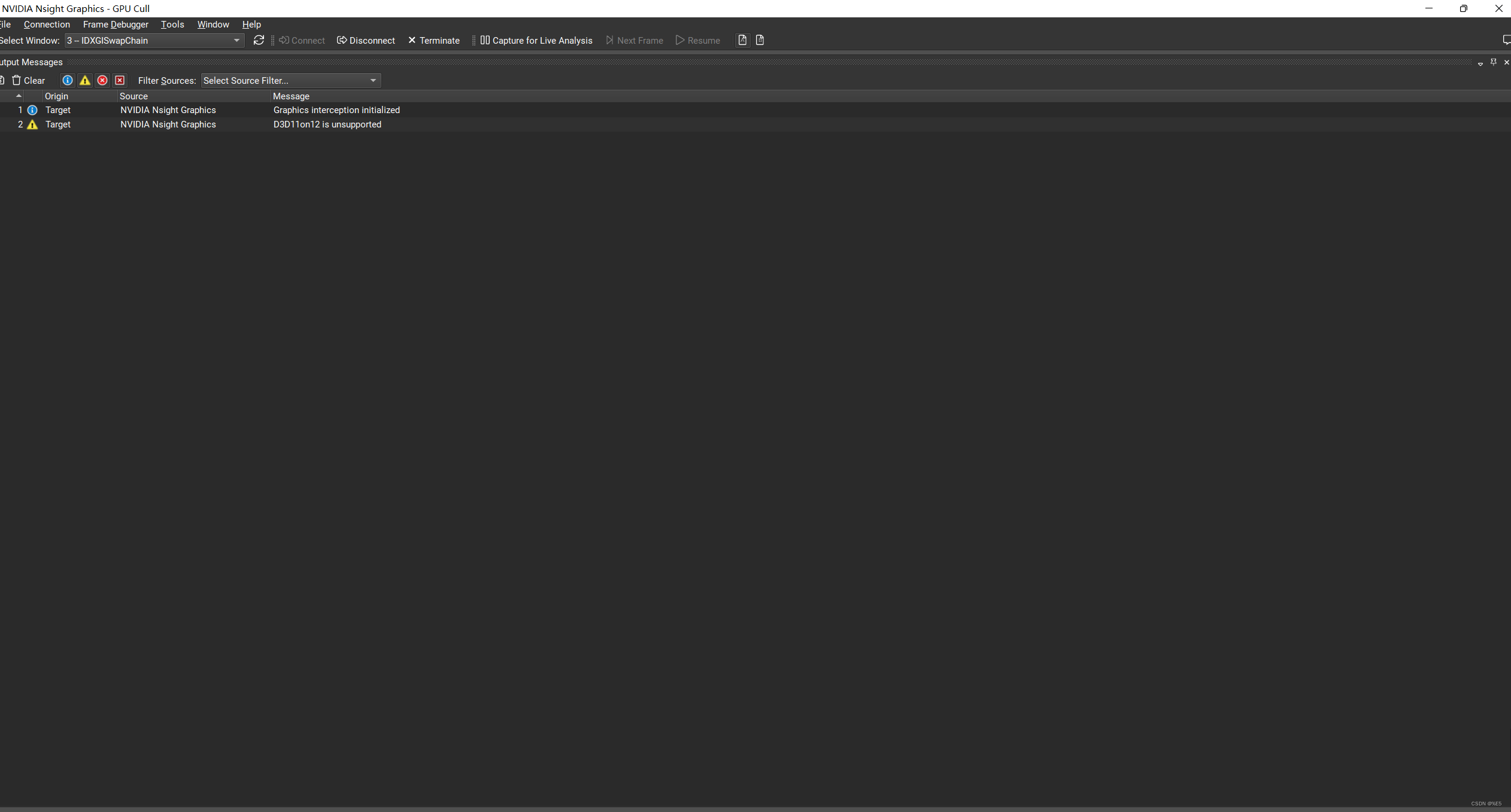Click the first document icon after Resume

click(x=742, y=40)
